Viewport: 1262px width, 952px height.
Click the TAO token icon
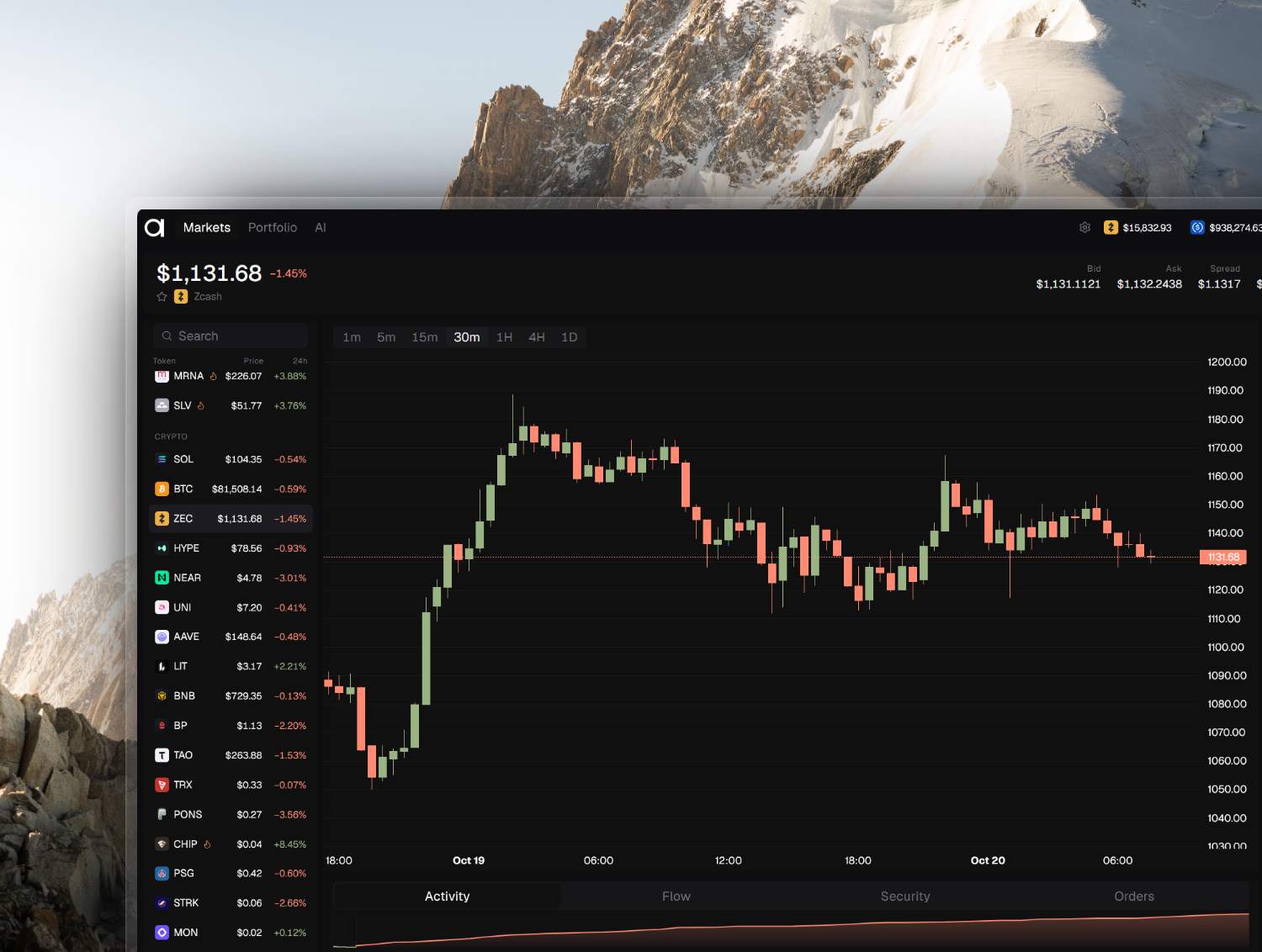click(162, 755)
